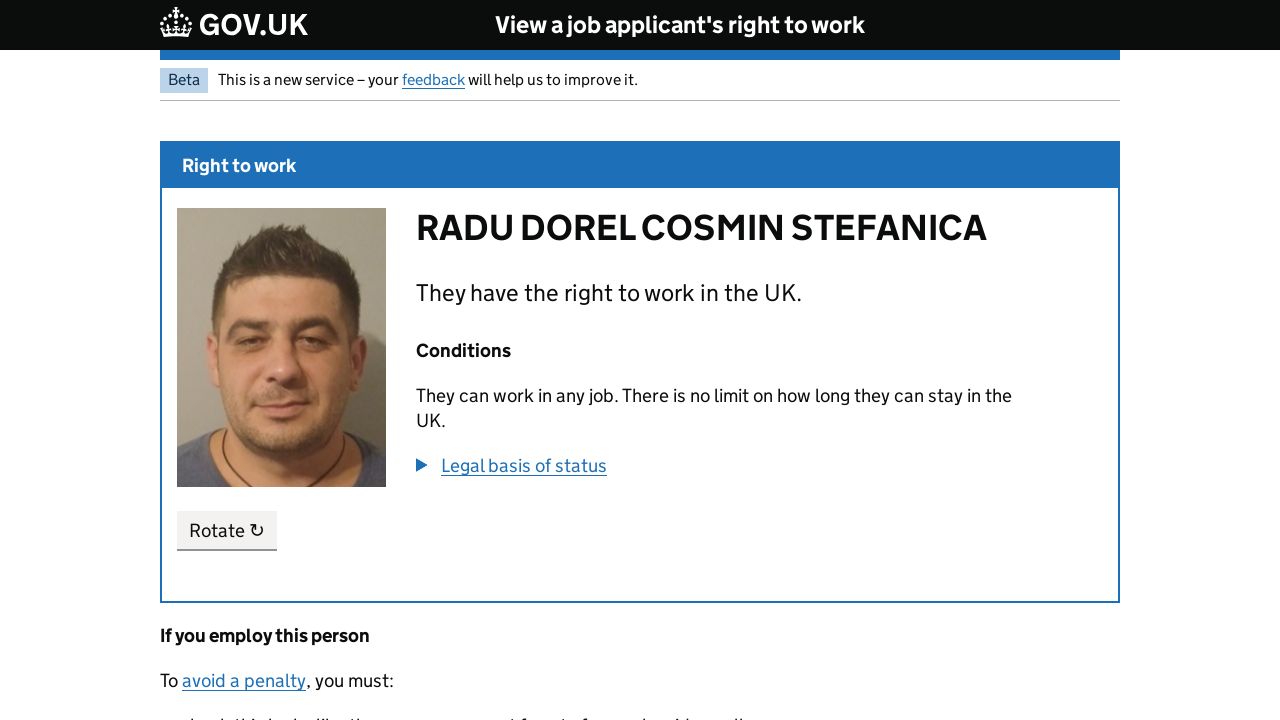Viewport: 1280px width, 720px height.
Task: Open the feedback link
Action: (x=433, y=80)
